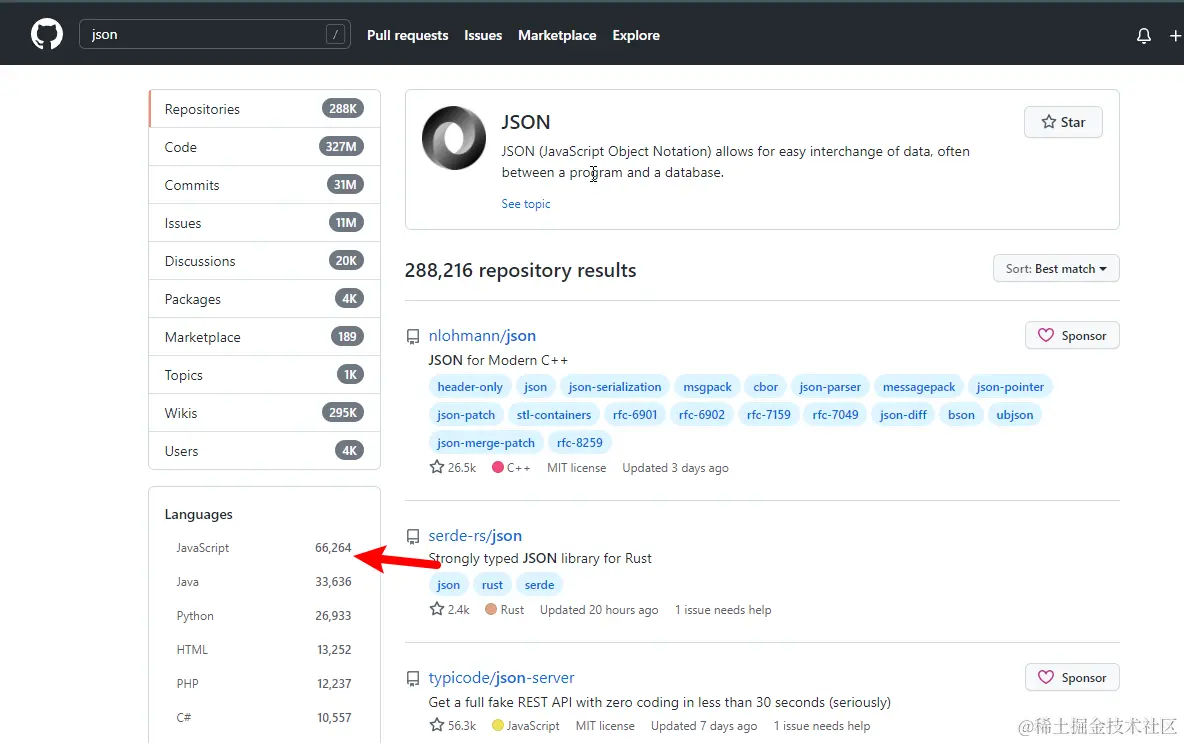Select the Commits results filter

(x=264, y=185)
